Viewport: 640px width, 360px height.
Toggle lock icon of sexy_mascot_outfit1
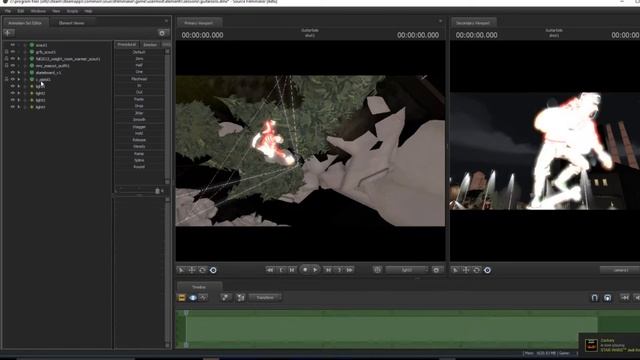(6, 65)
